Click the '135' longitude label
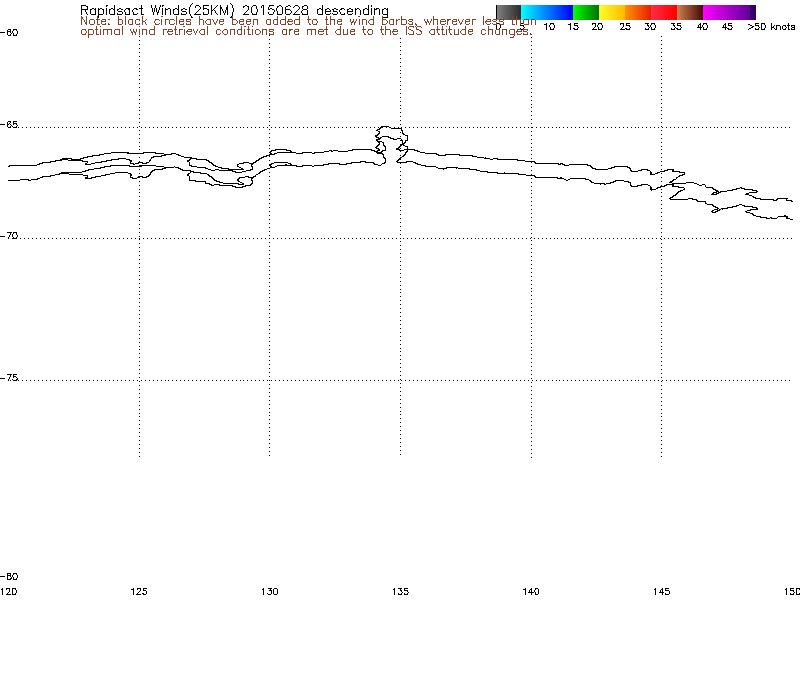The height and width of the screenshot is (700, 800). 401,591
